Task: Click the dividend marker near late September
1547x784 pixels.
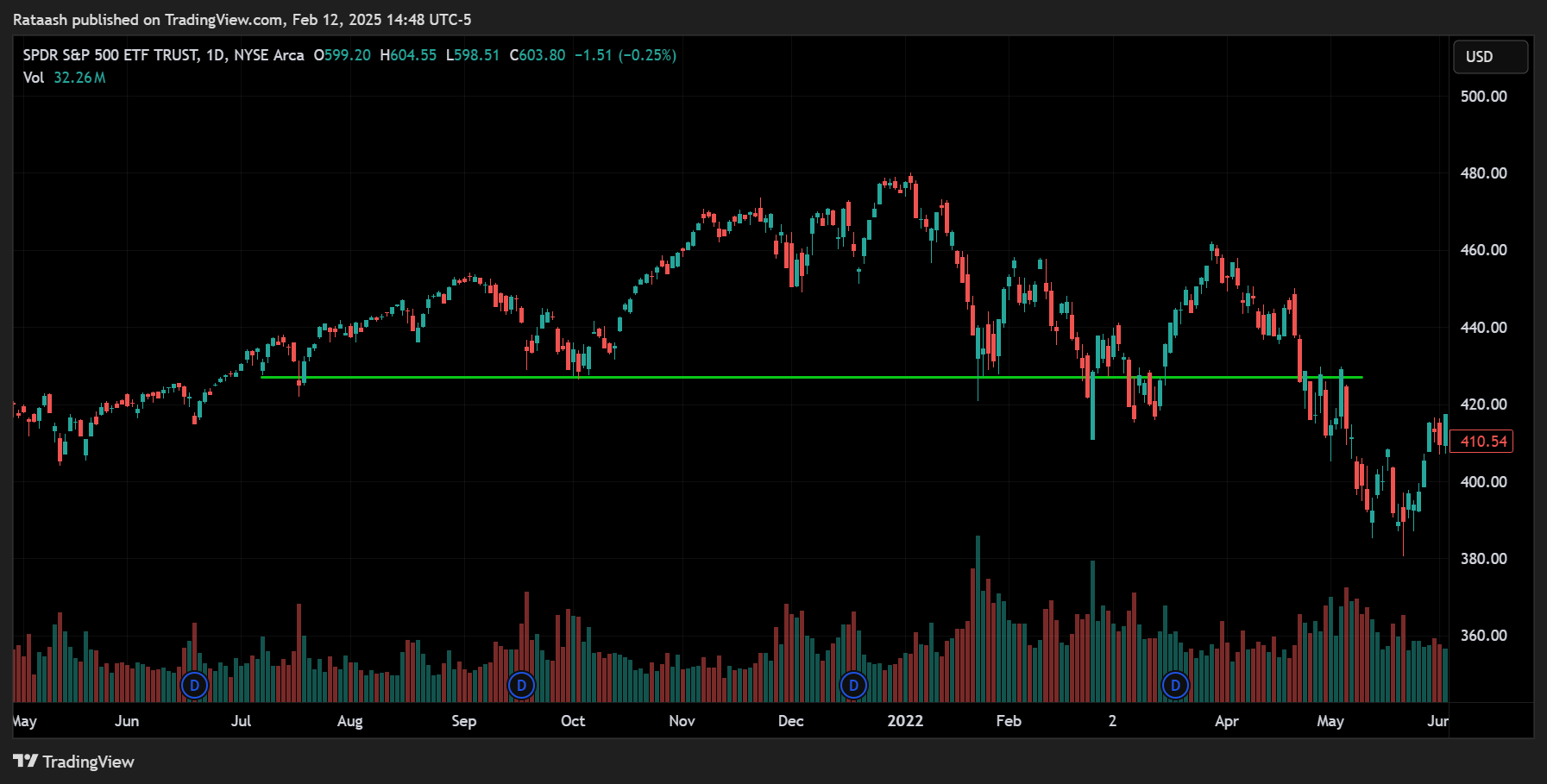Action: click(521, 686)
